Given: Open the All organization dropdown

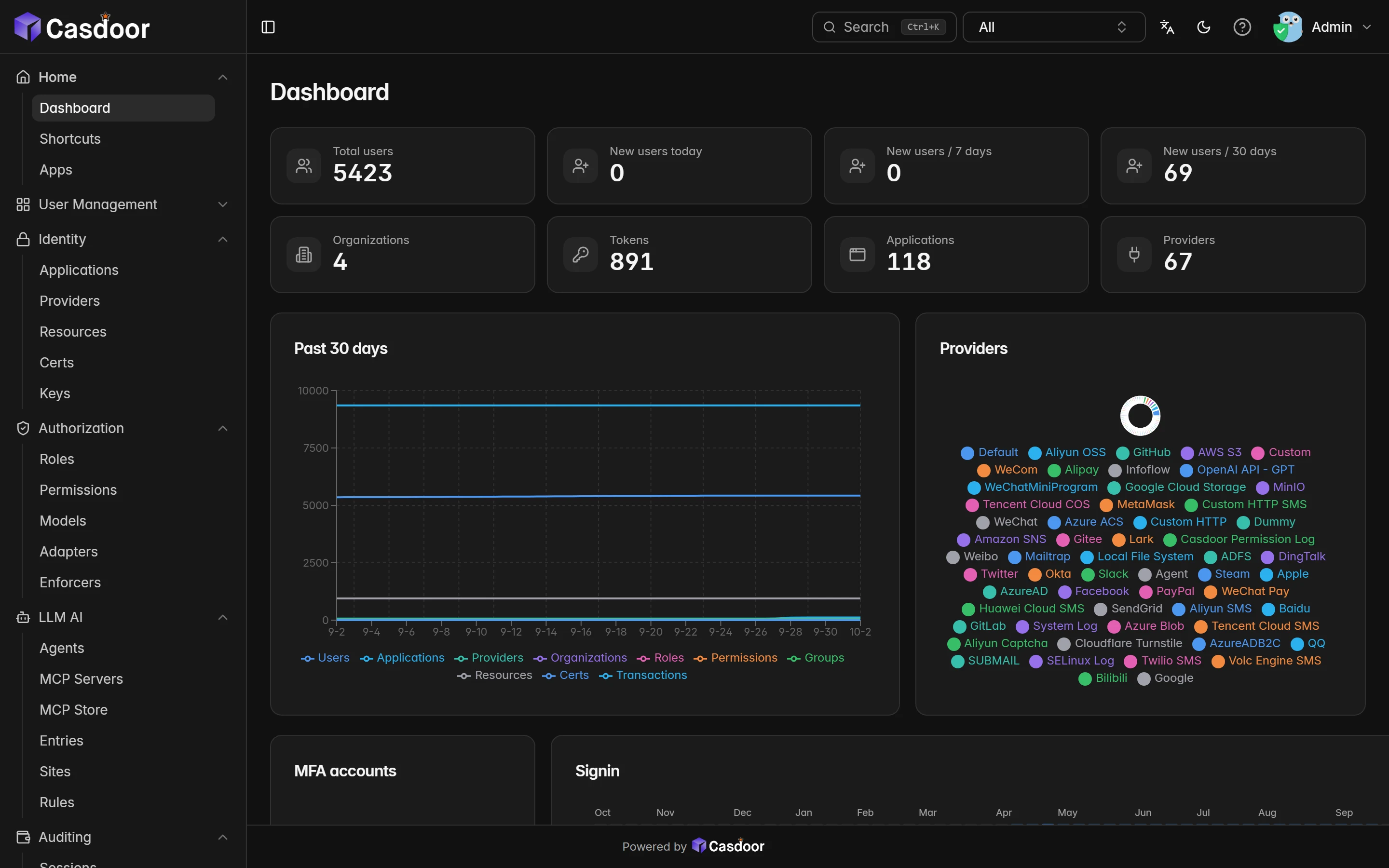Looking at the screenshot, I should point(1053,27).
